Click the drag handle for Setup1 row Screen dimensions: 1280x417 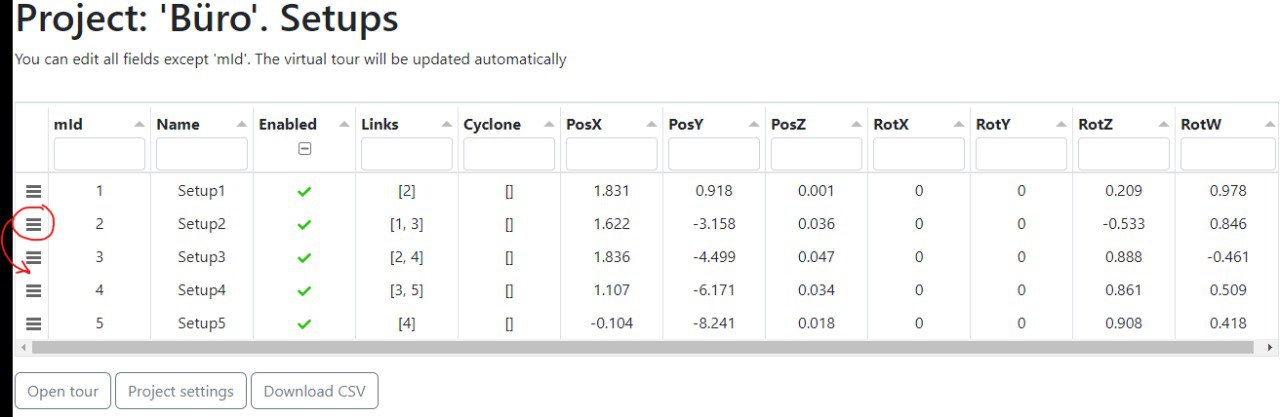[x=33, y=191]
